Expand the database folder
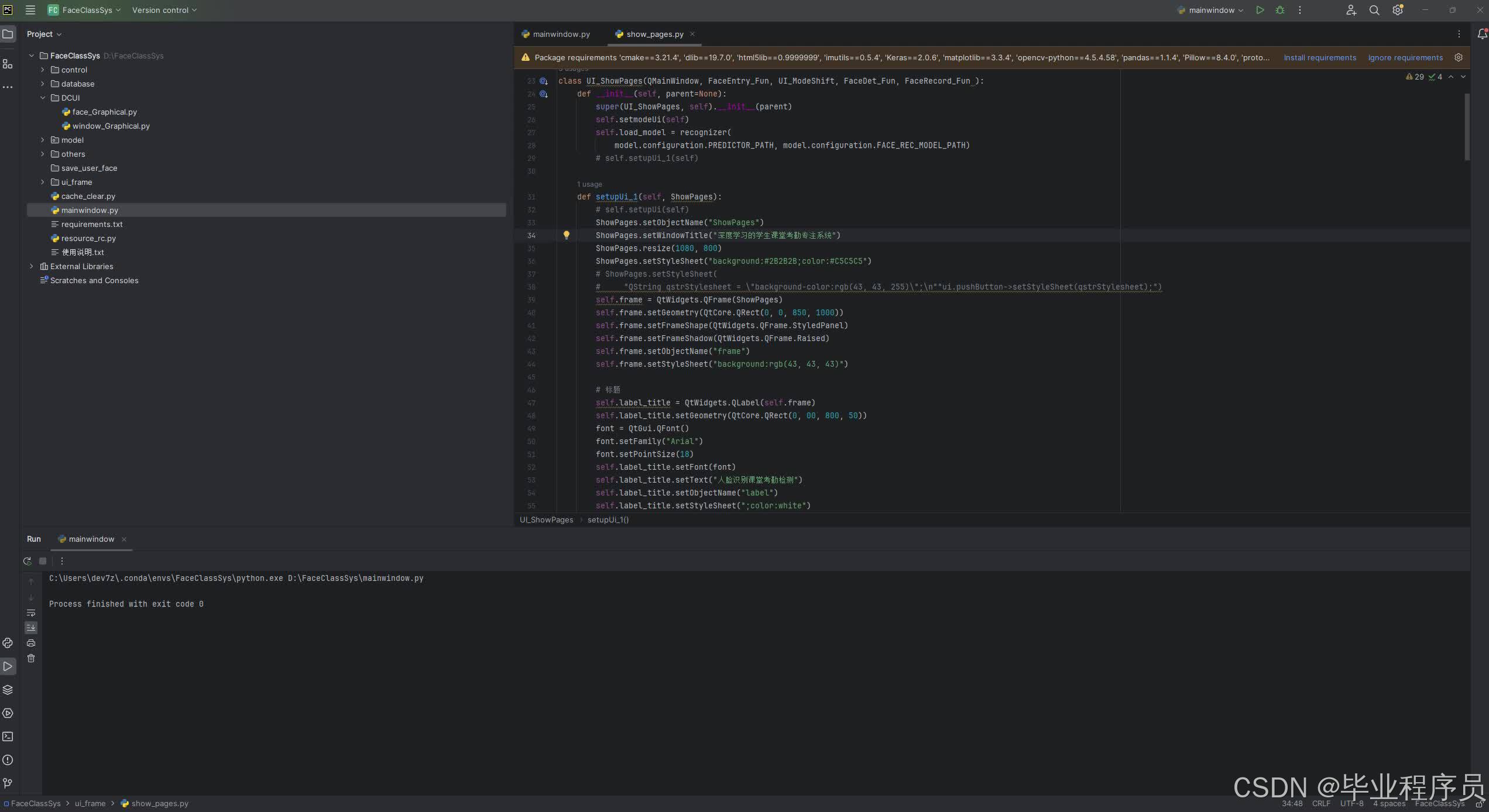 point(43,84)
